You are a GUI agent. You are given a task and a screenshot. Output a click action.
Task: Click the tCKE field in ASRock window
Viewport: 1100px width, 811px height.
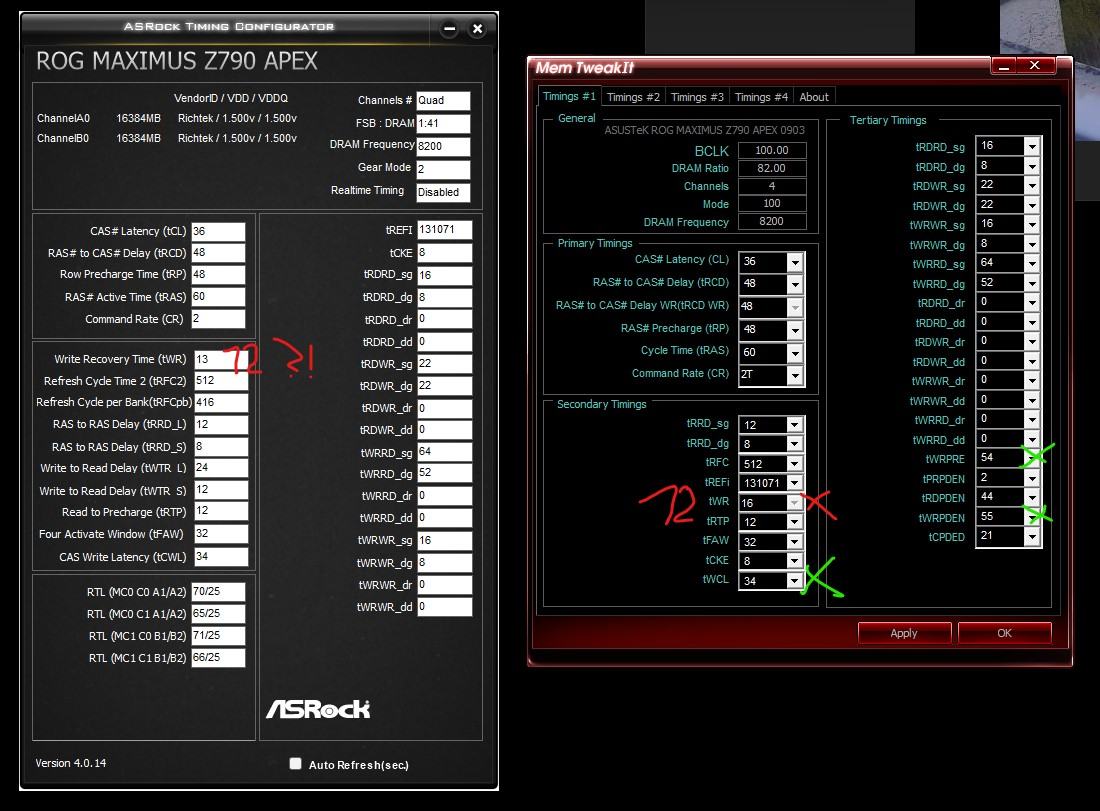tap(445, 253)
